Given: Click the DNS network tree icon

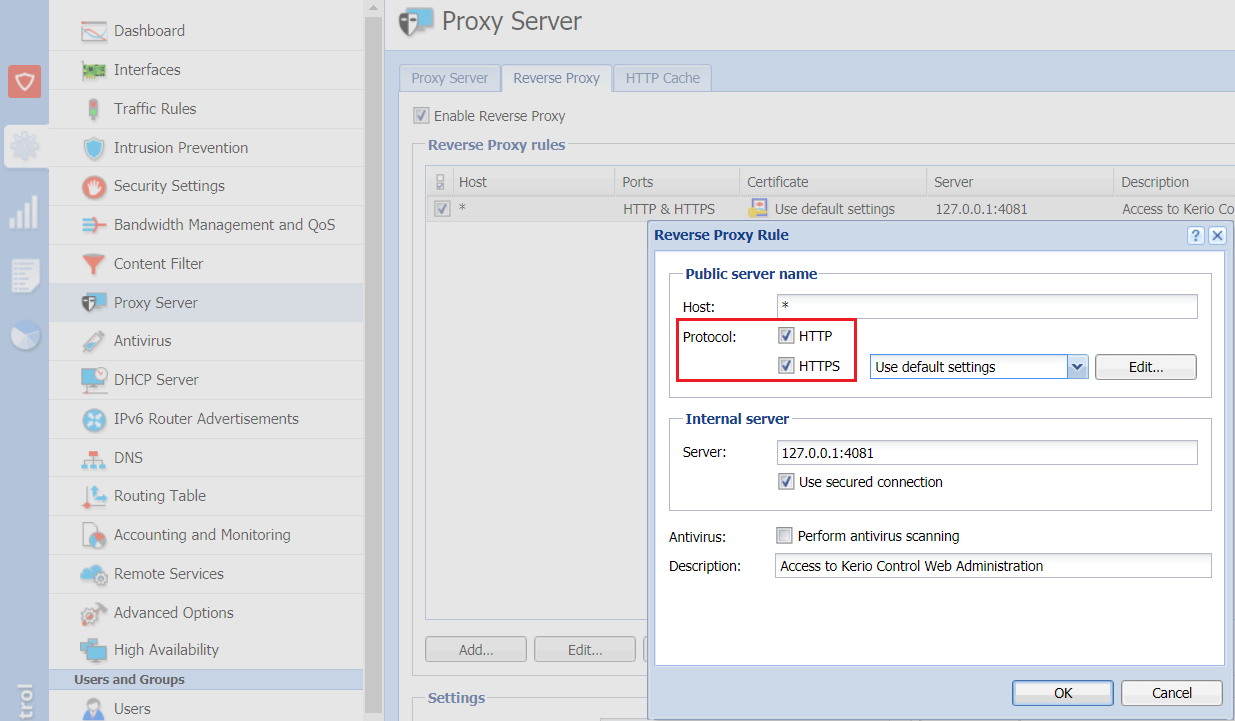Looking at the screenshot, I should tap(94, 458).
